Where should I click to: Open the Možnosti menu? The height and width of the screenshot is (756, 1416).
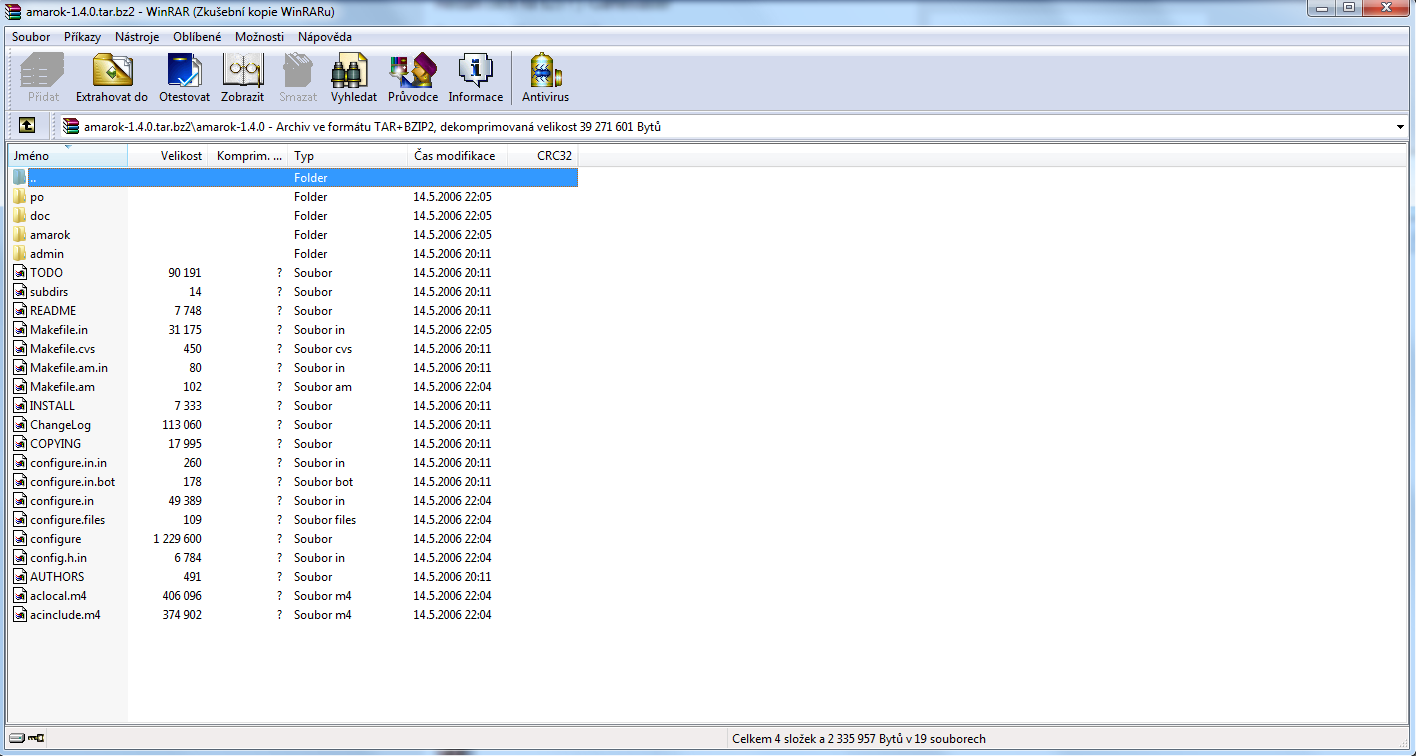(x=260, y=37)
